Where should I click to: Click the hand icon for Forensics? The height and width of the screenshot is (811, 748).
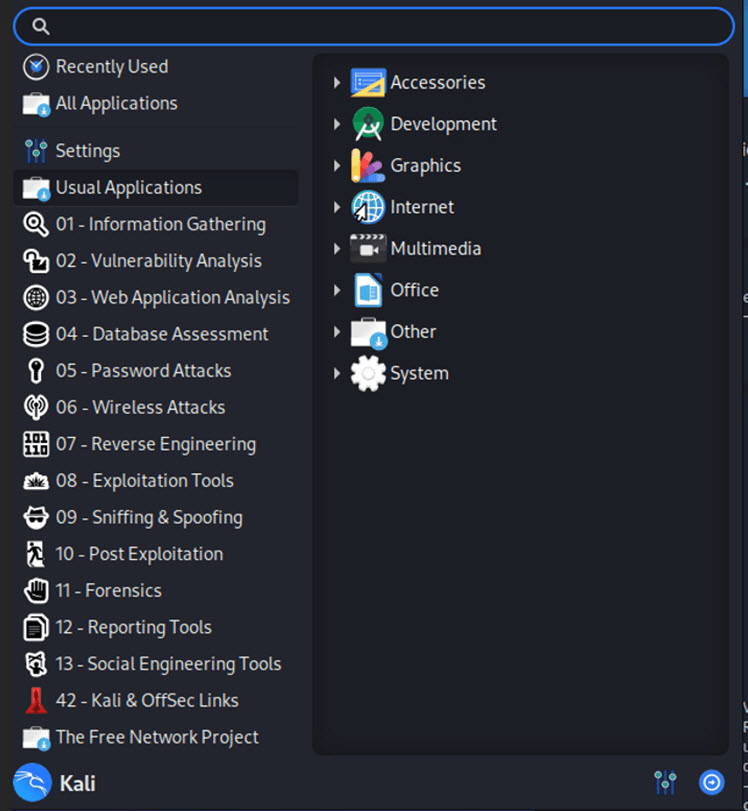point(36,591)
